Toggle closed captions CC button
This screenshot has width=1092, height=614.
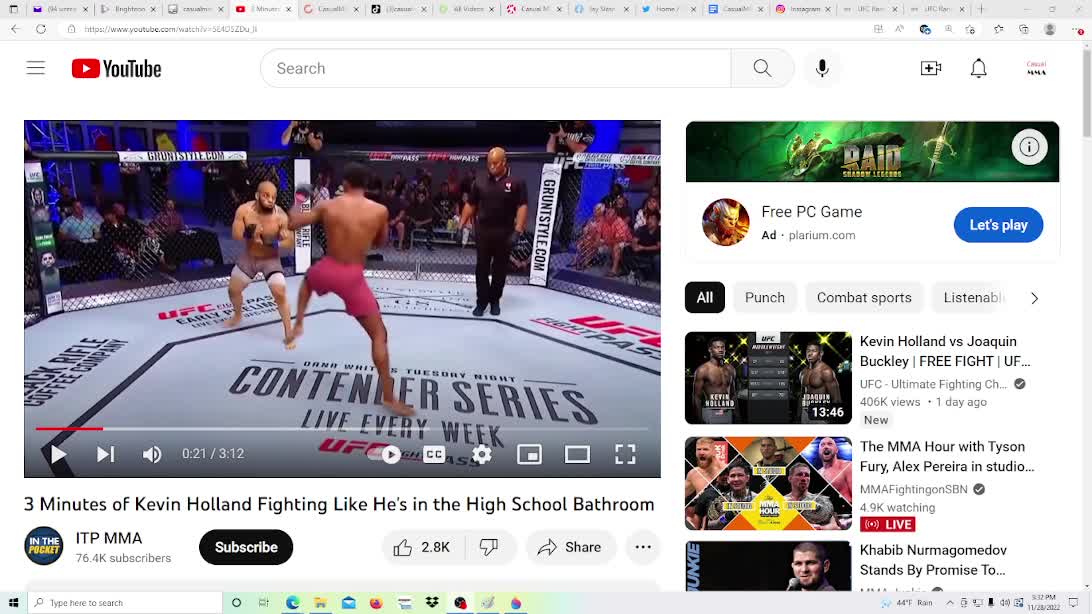click(434, 454)
